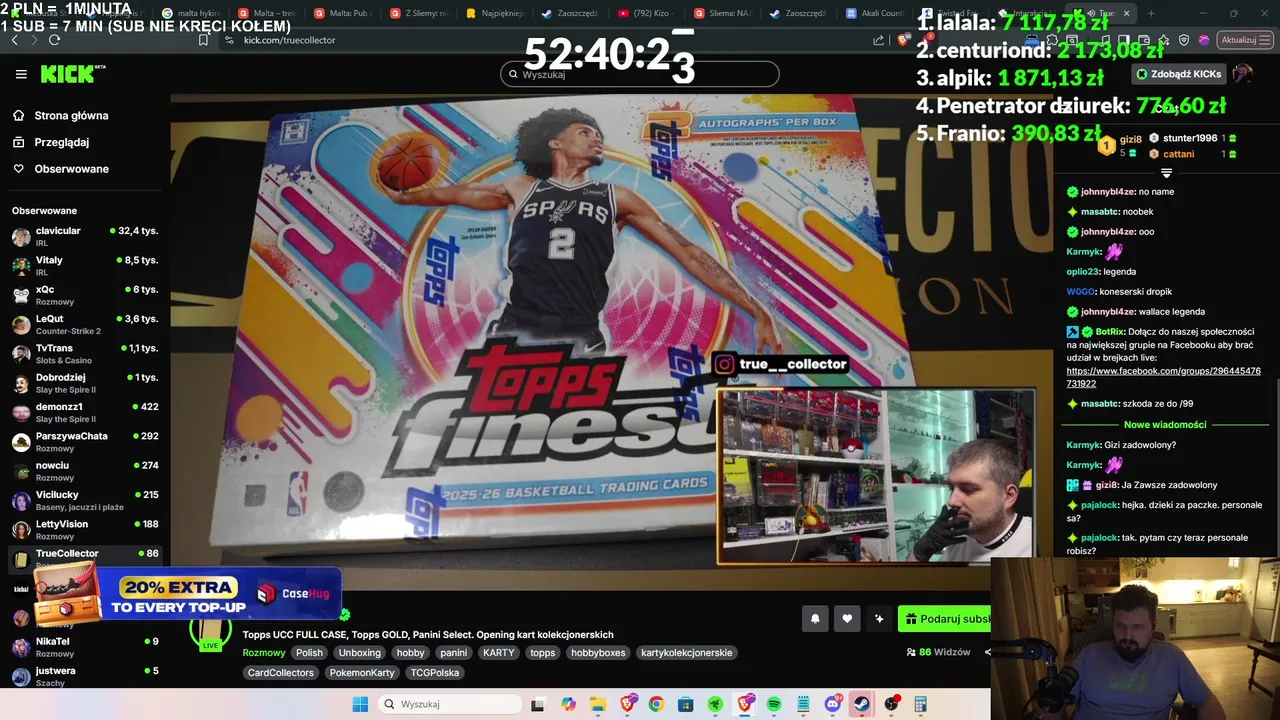This screenshot has height=720, width=1280.
Task: Open LettyVision channel from sidebar
Action: coord(85,530)
